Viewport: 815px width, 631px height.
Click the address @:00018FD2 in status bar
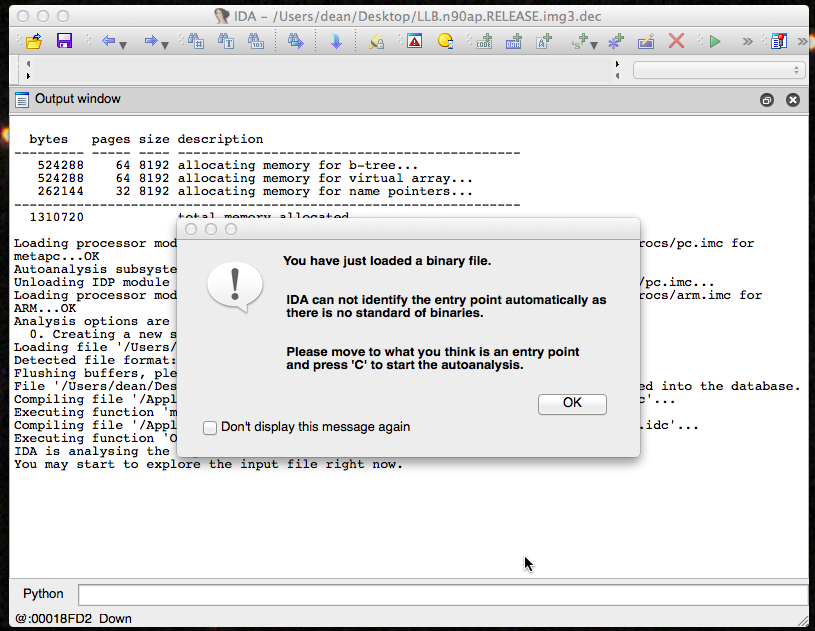tap(53, 619)
